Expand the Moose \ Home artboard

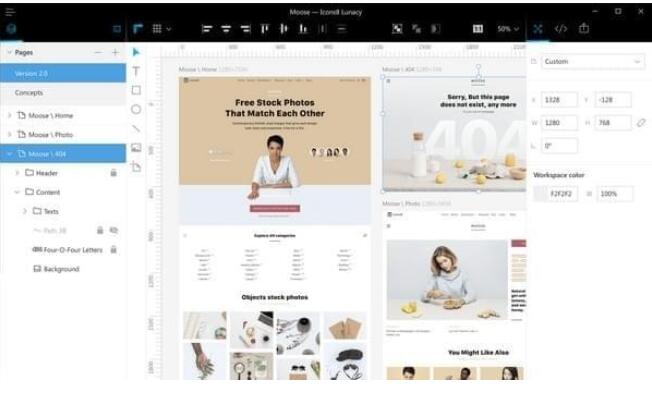10,115
